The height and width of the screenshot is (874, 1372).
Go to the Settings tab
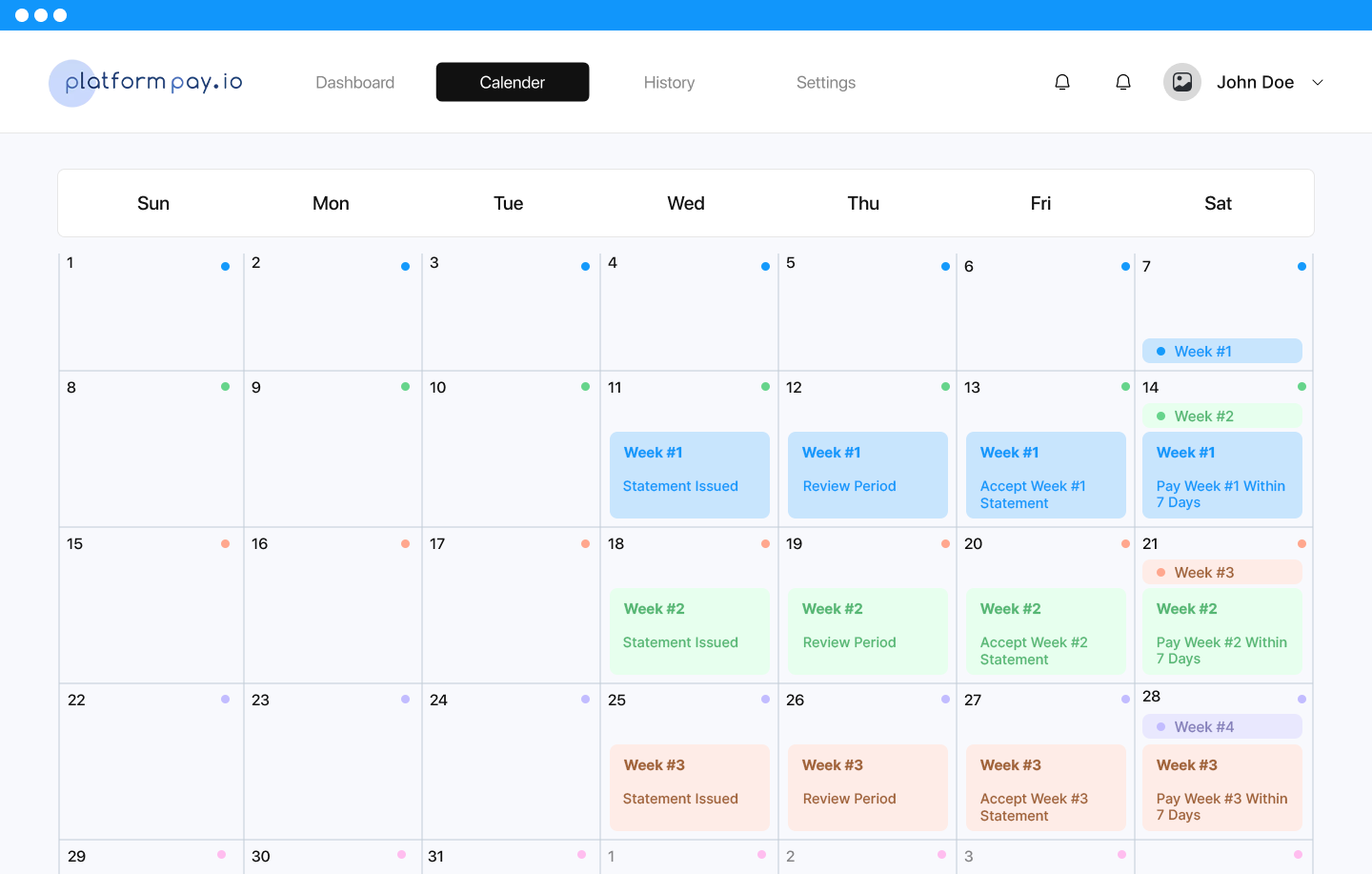(x=825, y=83)
